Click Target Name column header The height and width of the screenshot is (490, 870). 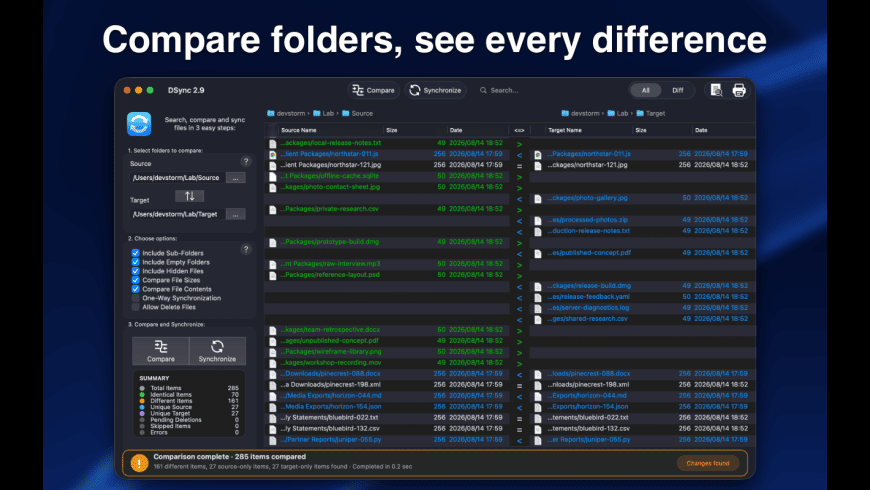click(x=565, y=130)
